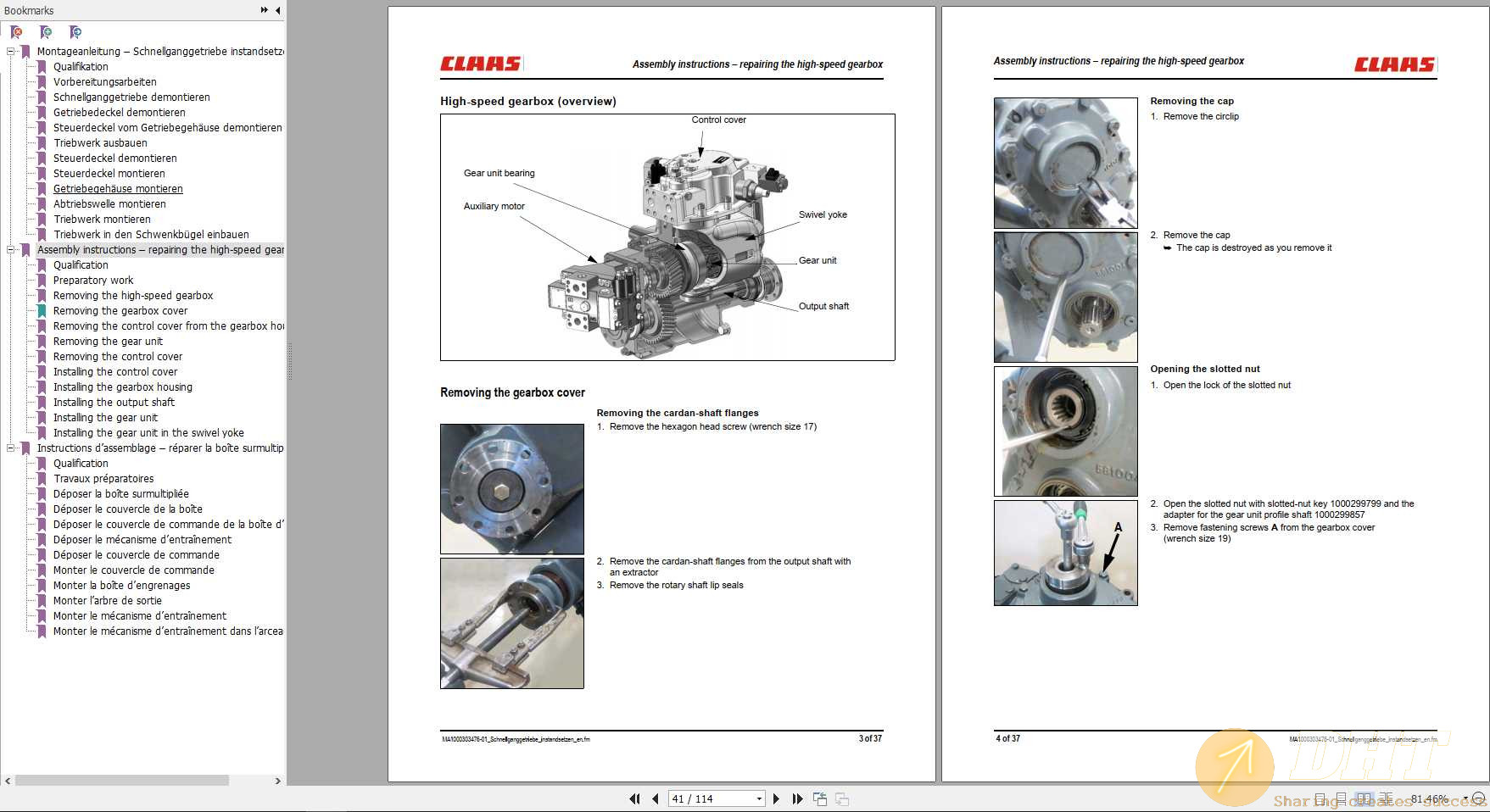The image size is (1490, 812).
Task: Open the Déposer le mécanisme d'entraînement bookmark
Action: tap(142, 539)
